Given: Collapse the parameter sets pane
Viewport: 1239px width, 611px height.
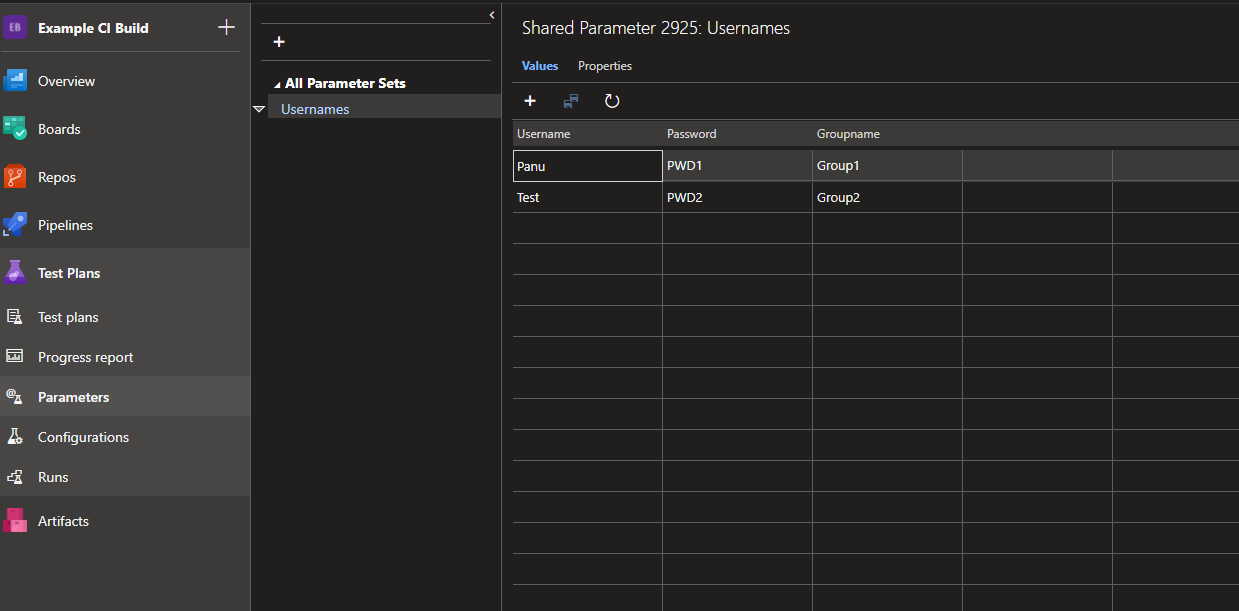Looking at the screenshot, I should (x=492, y=14).
